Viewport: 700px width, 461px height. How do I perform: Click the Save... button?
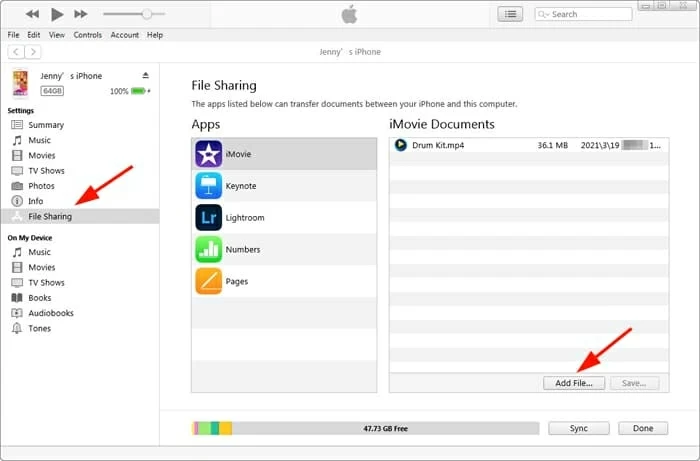pos(634,383)
